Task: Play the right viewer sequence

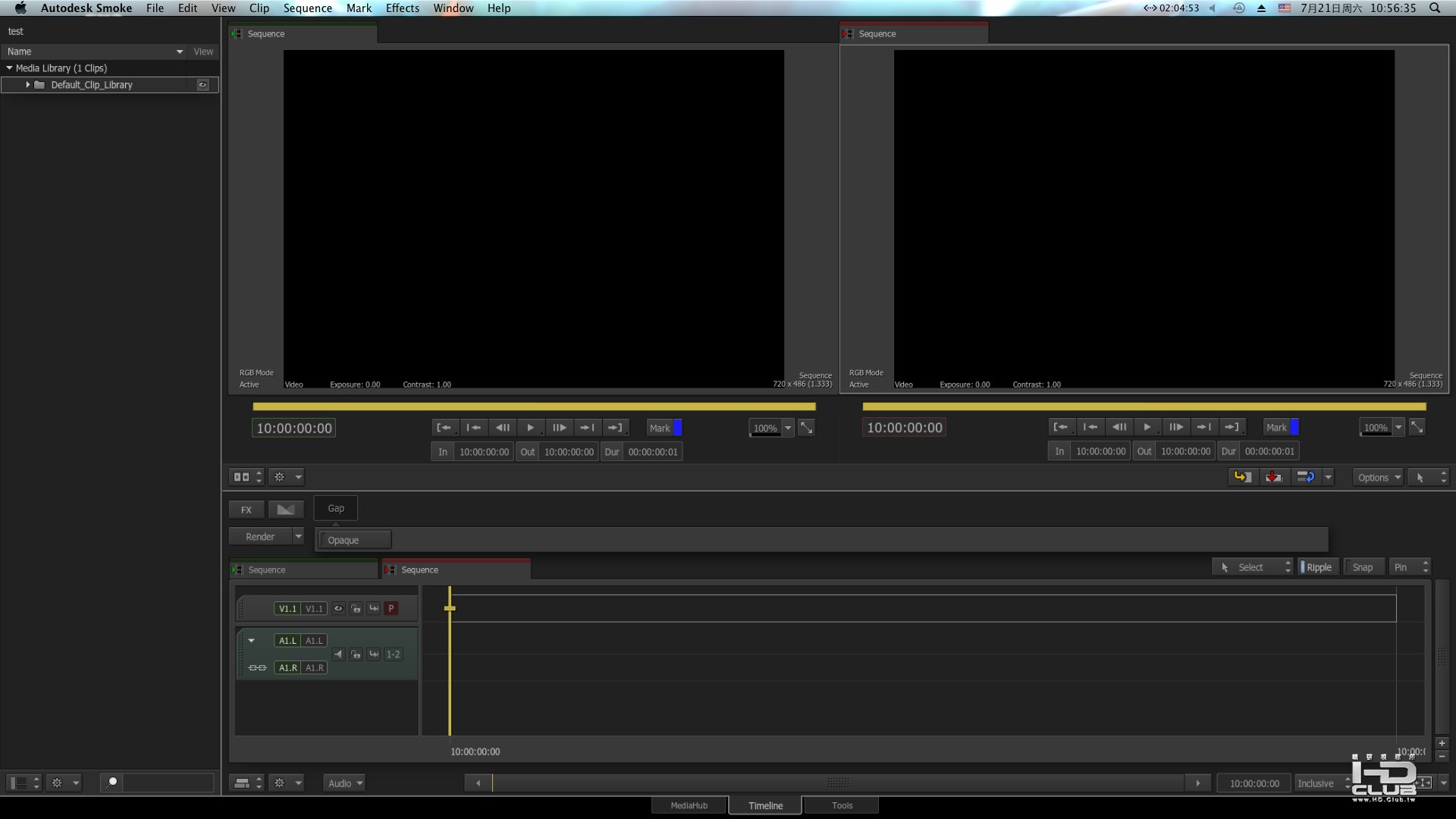Action: coord(1147,427)
